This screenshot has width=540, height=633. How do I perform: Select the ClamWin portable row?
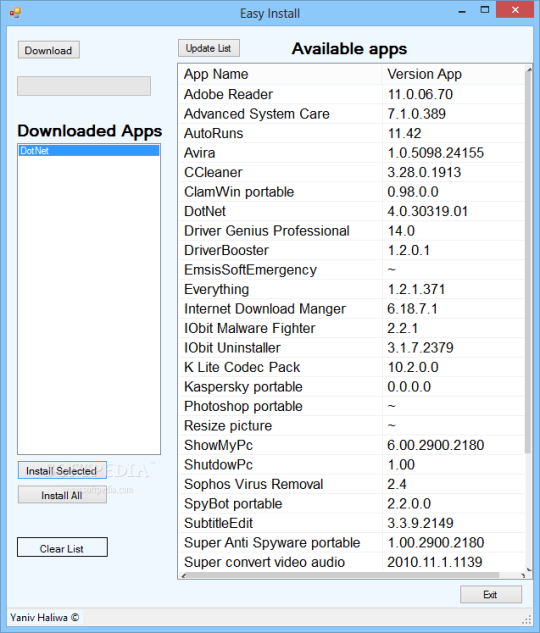coord(352,192)
